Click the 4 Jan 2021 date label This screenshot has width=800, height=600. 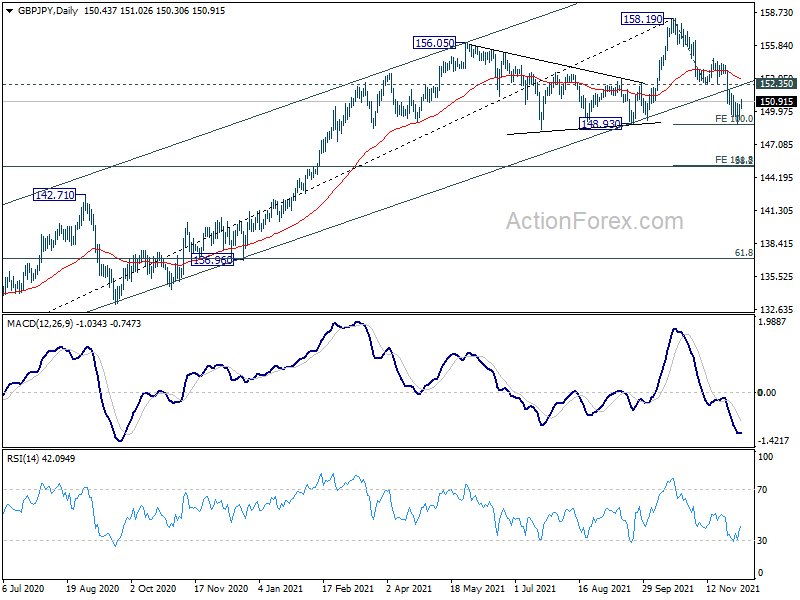tap(282, 589)
